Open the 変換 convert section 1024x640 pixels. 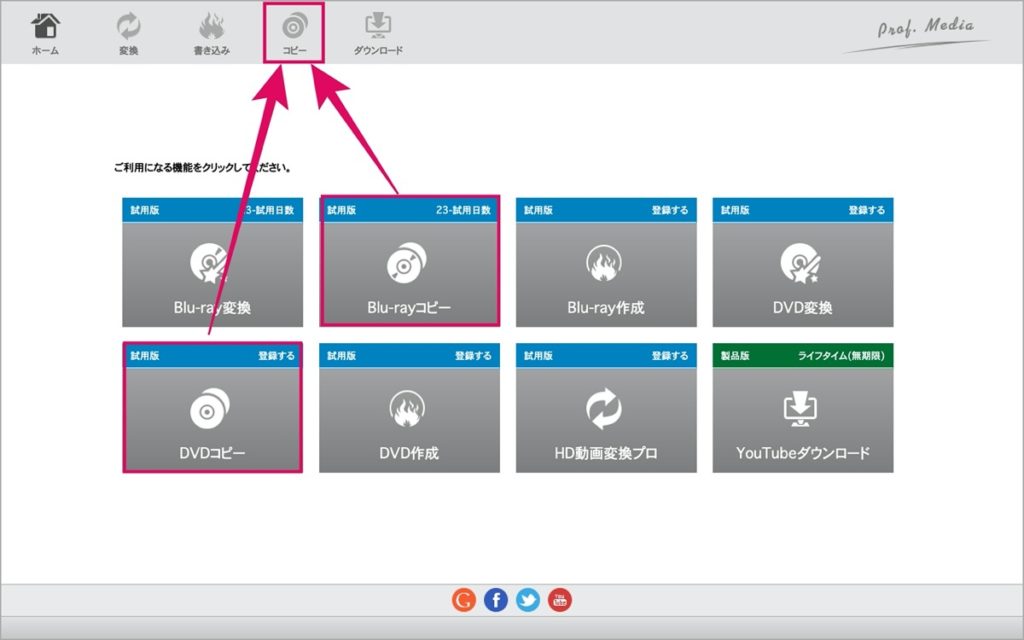pos(129,34)
